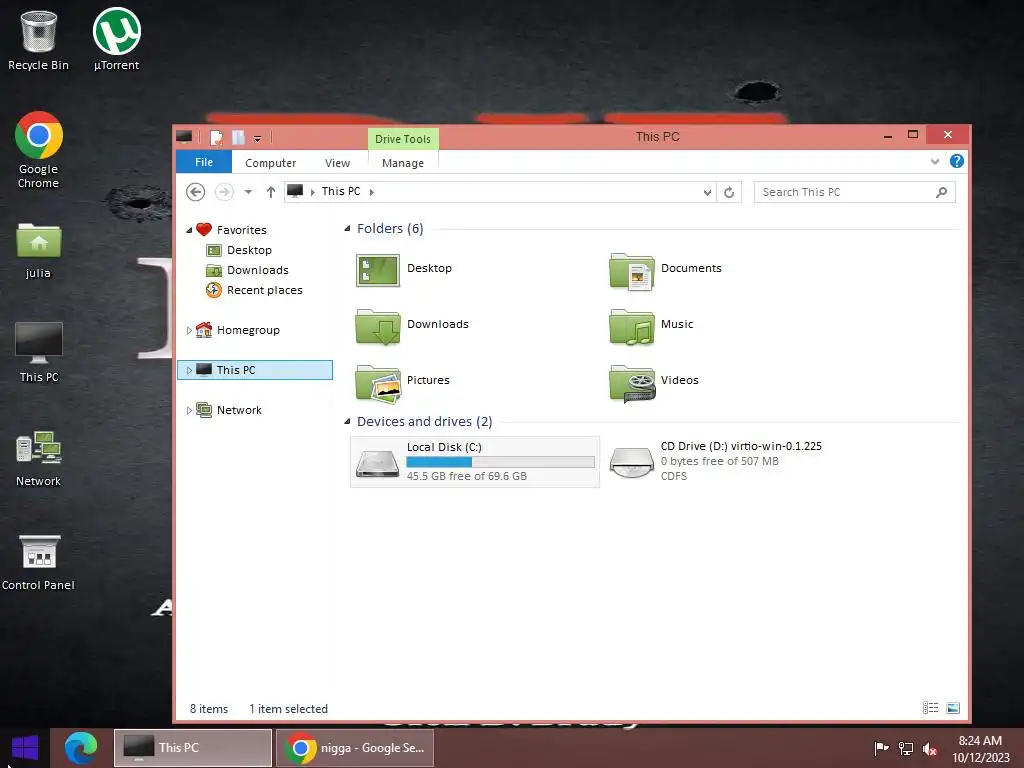The height and width of the screenshot is (768, 1024).
Task: Collapse the Devices and drives section
Action: [x=347, y=422]
